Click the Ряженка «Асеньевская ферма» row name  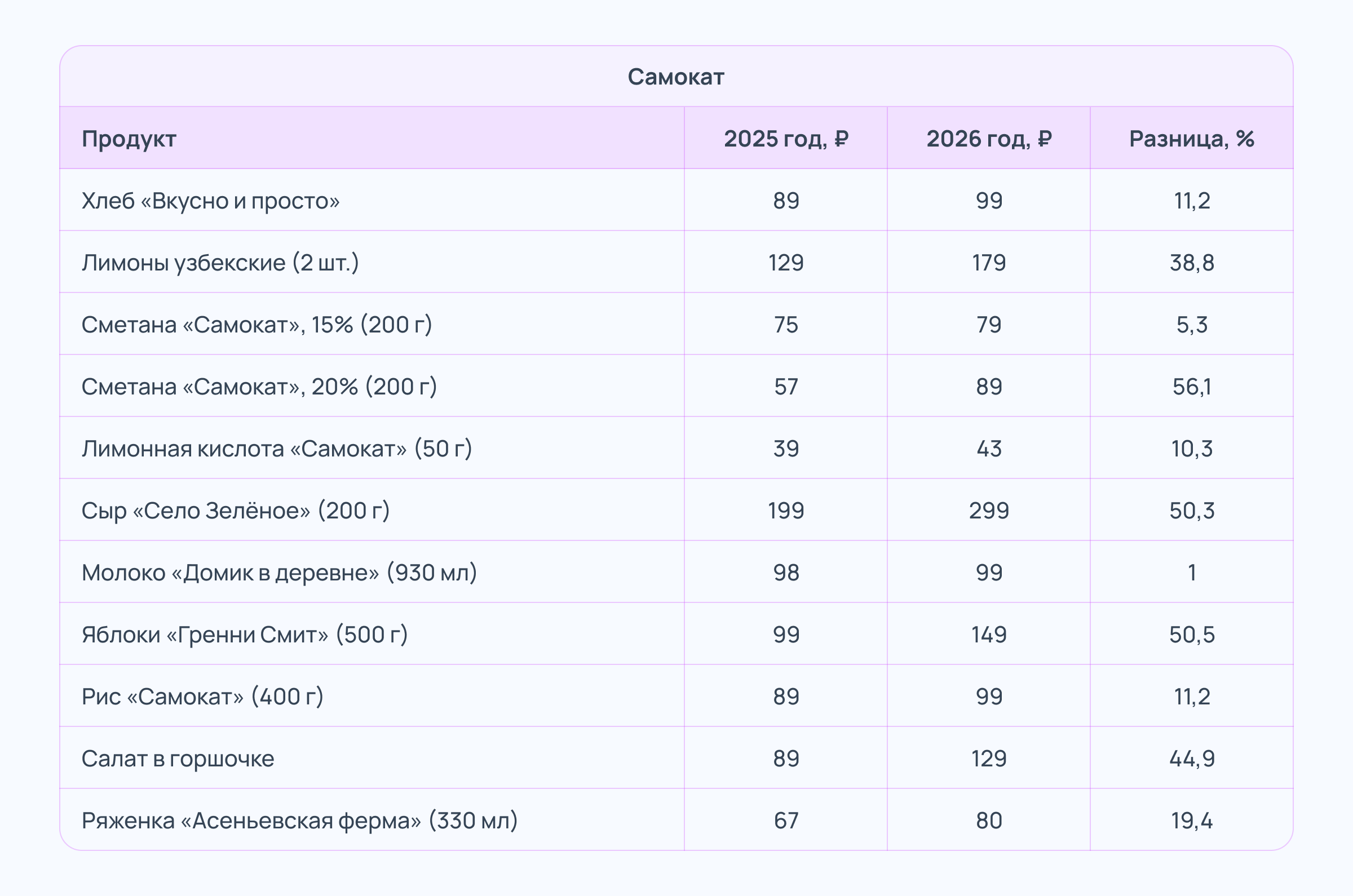[299, 820]
